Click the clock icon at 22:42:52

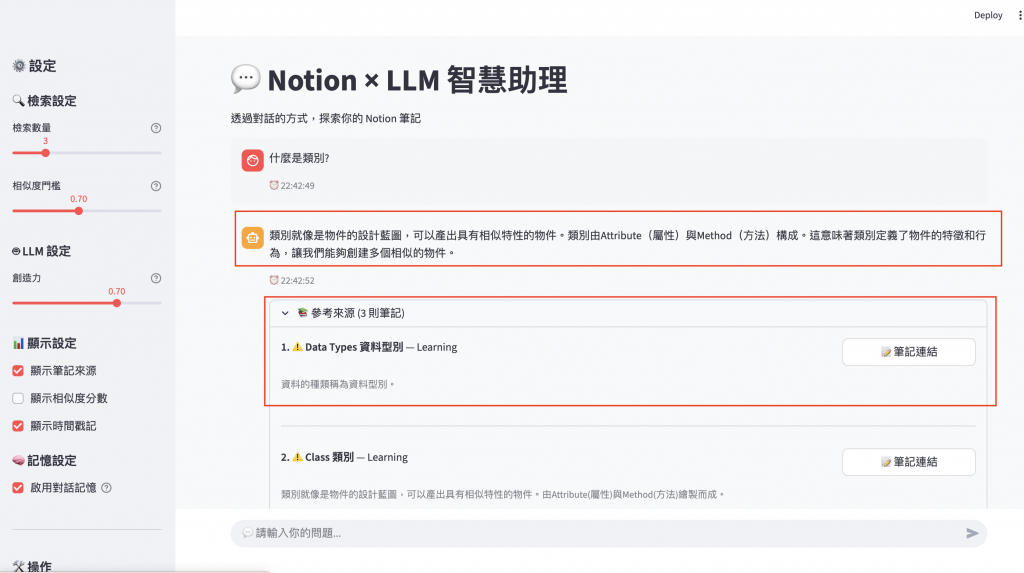coord(274,280)
